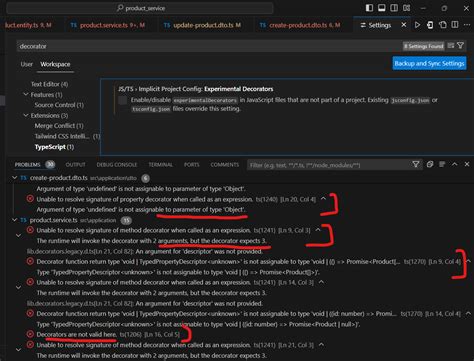Close the Settings editor tab
The image size is (474, 361).
pos(404,25)
